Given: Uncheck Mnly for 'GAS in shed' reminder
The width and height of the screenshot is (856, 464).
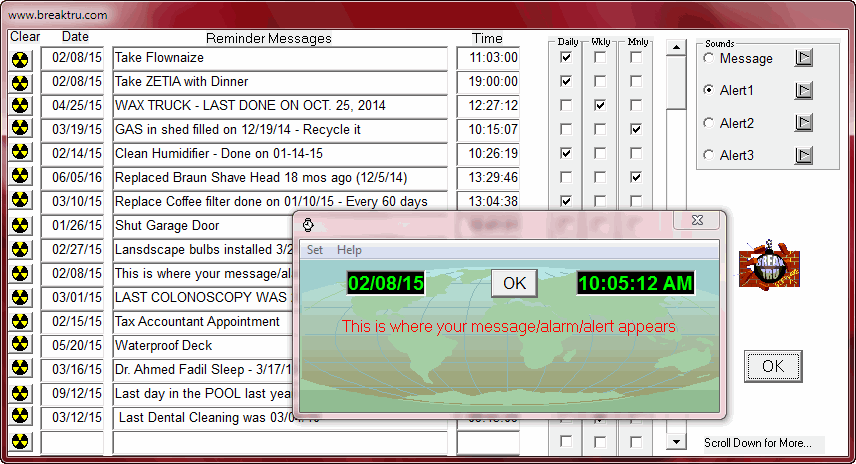Looking at the screenshot, I should pos(635,129).
